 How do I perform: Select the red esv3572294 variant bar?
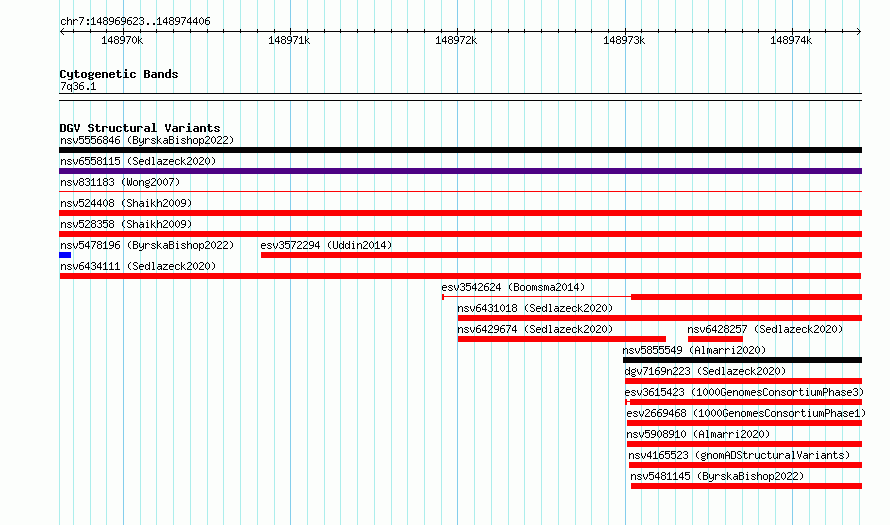coord(561,255)
